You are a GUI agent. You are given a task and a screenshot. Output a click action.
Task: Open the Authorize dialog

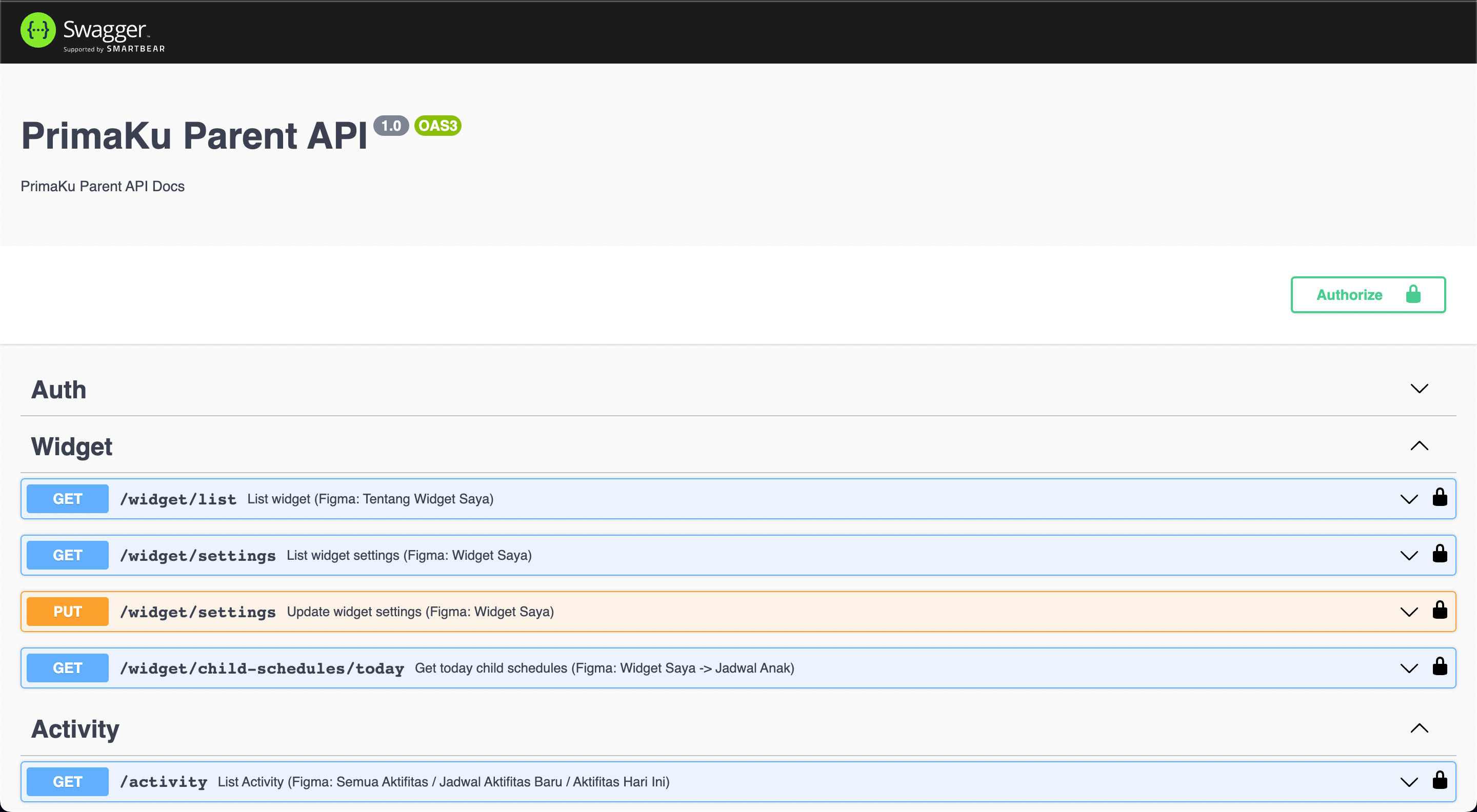pyautogui.click(x=1367, y=295)
